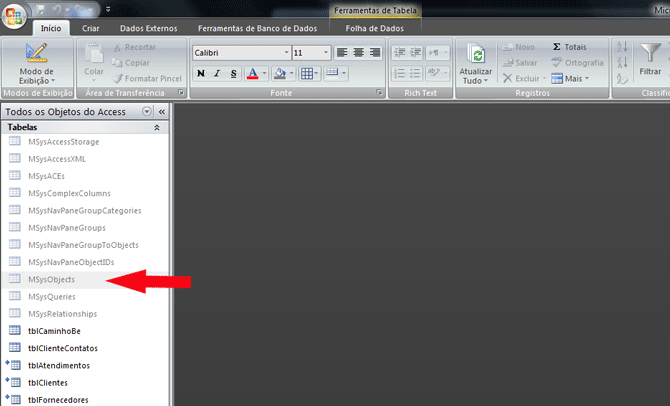Collapse navigation pane shutter bar
This screenshot has width=670, height=406.
point(162,112)
